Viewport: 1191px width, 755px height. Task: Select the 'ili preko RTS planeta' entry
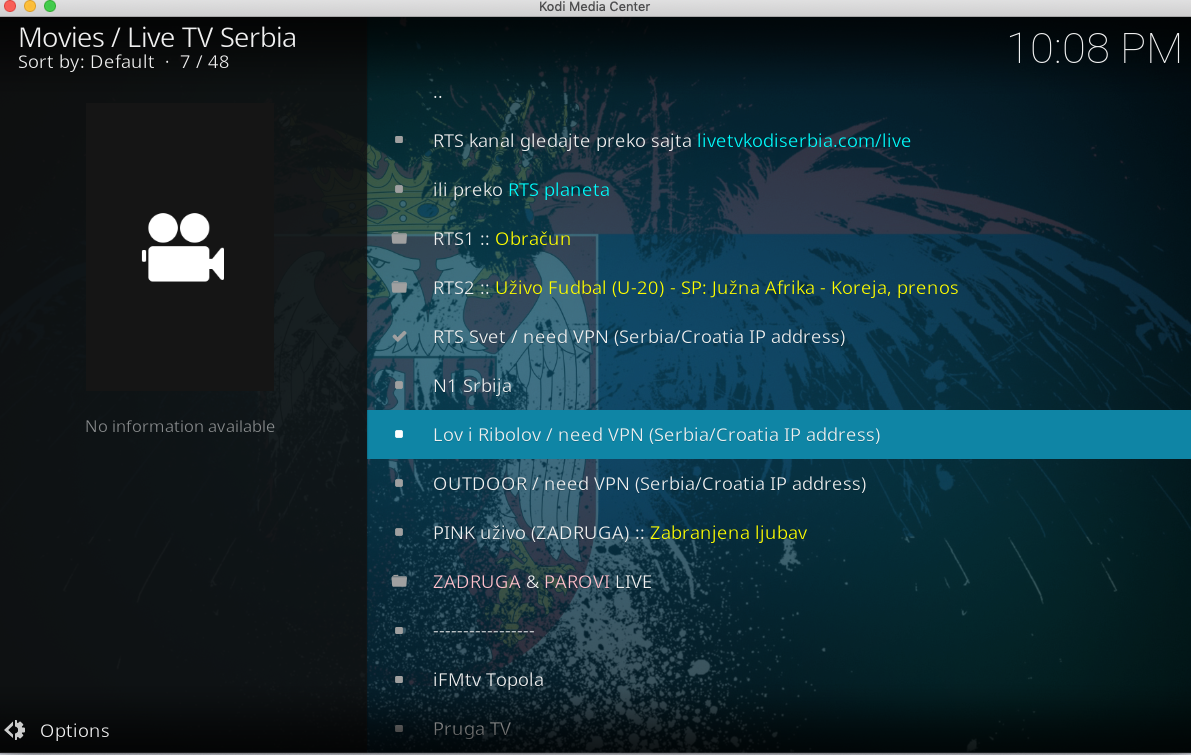[779, 189]
